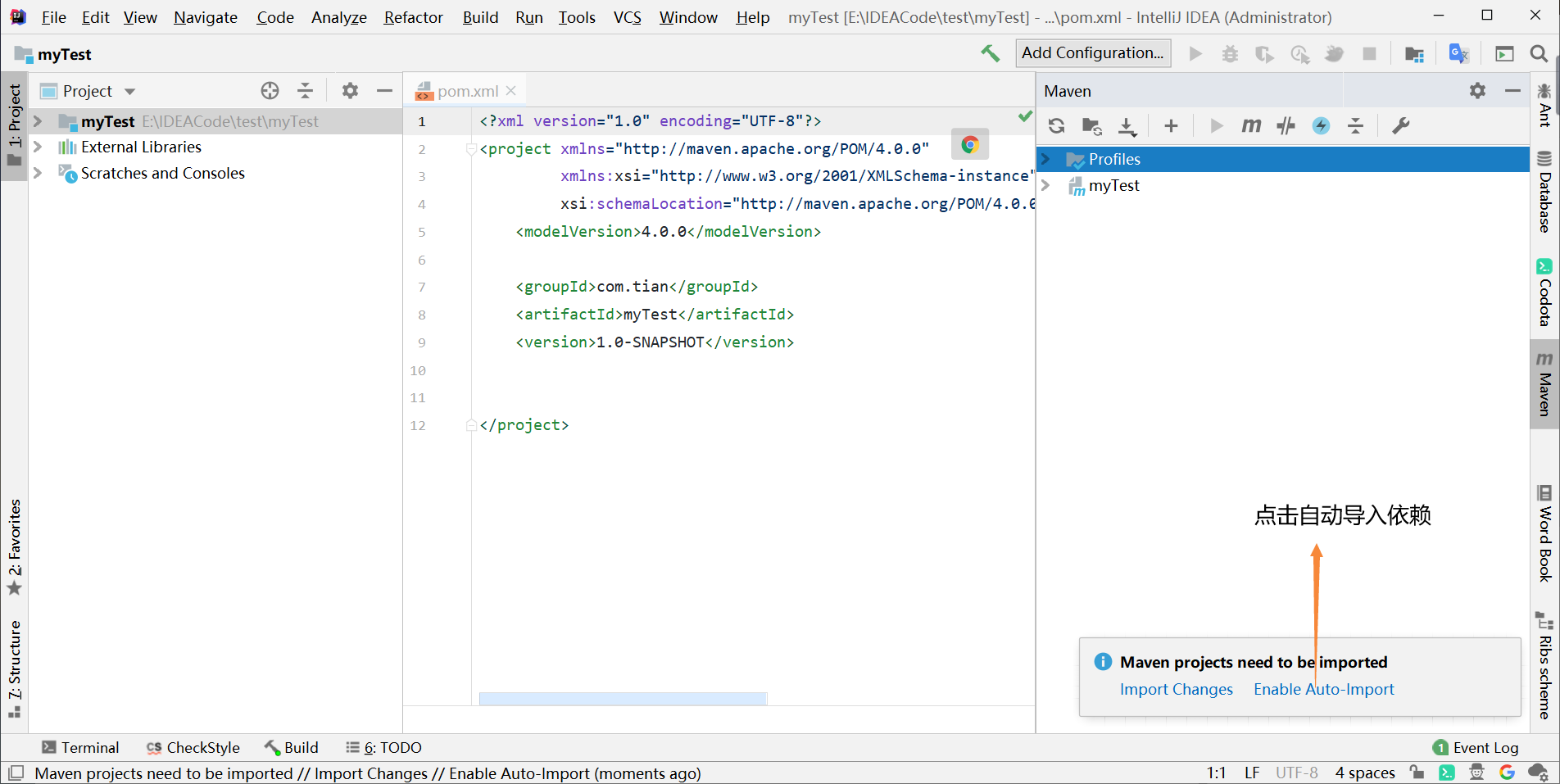
Task: Click the Google icon in status bar
Action: point(1507,773)
